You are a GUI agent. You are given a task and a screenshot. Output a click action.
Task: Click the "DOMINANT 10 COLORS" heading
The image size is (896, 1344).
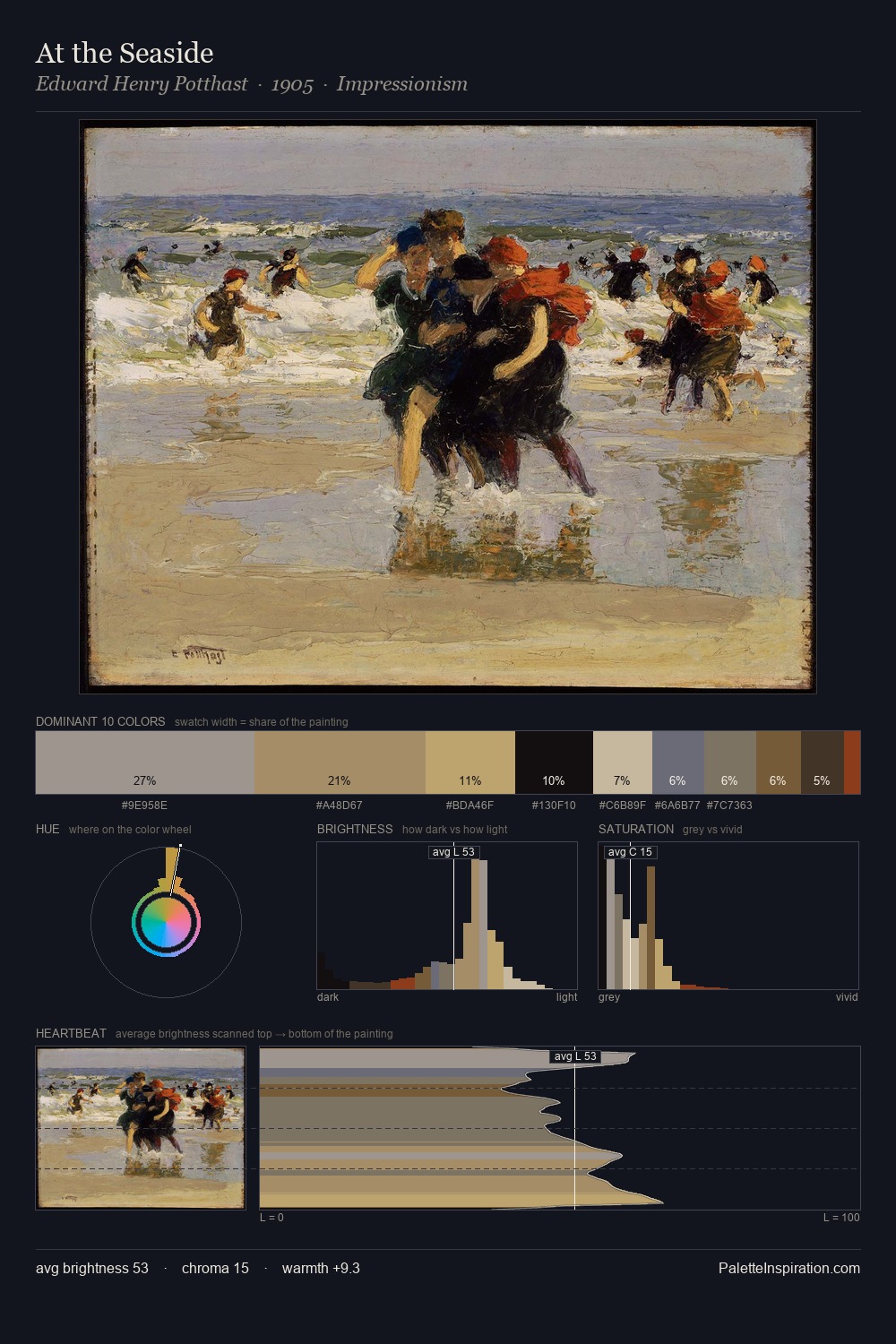tap(100, 721)
